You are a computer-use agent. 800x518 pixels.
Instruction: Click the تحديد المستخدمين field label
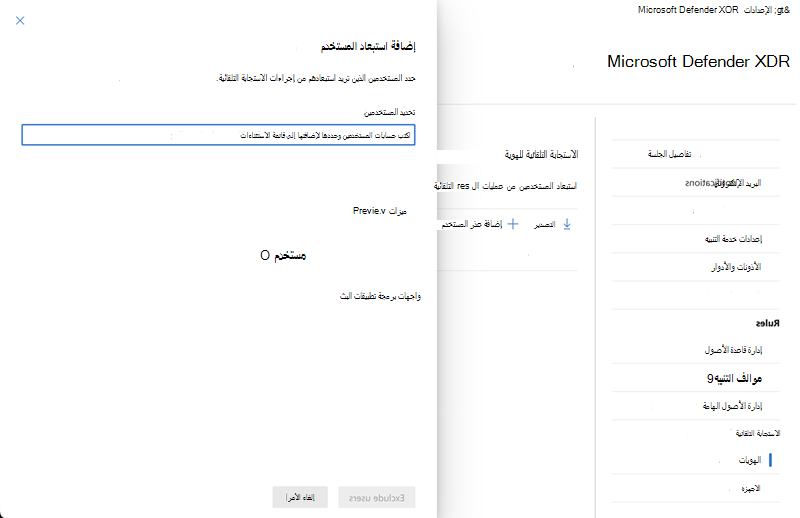click(389, 112)
